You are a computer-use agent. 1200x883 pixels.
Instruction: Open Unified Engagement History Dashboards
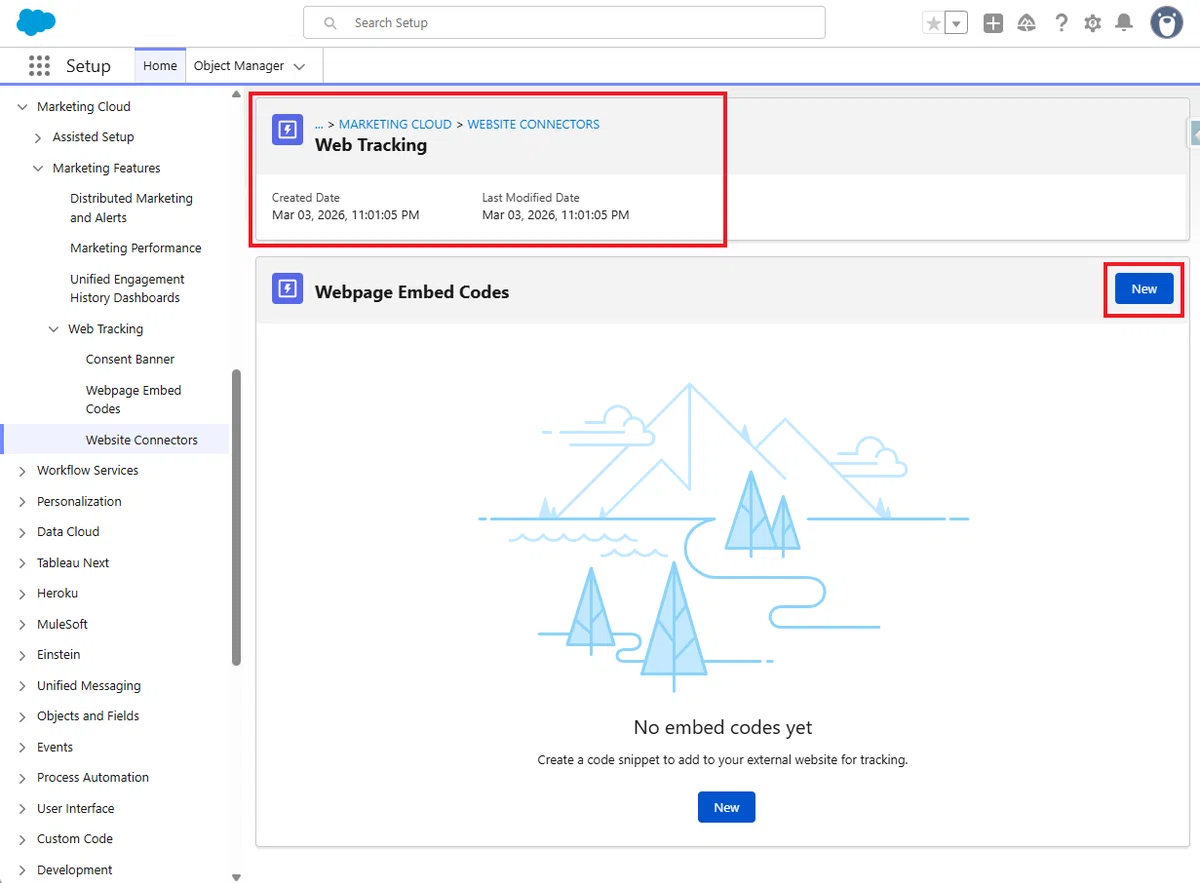pyautogui.click(x=127, y=288)
